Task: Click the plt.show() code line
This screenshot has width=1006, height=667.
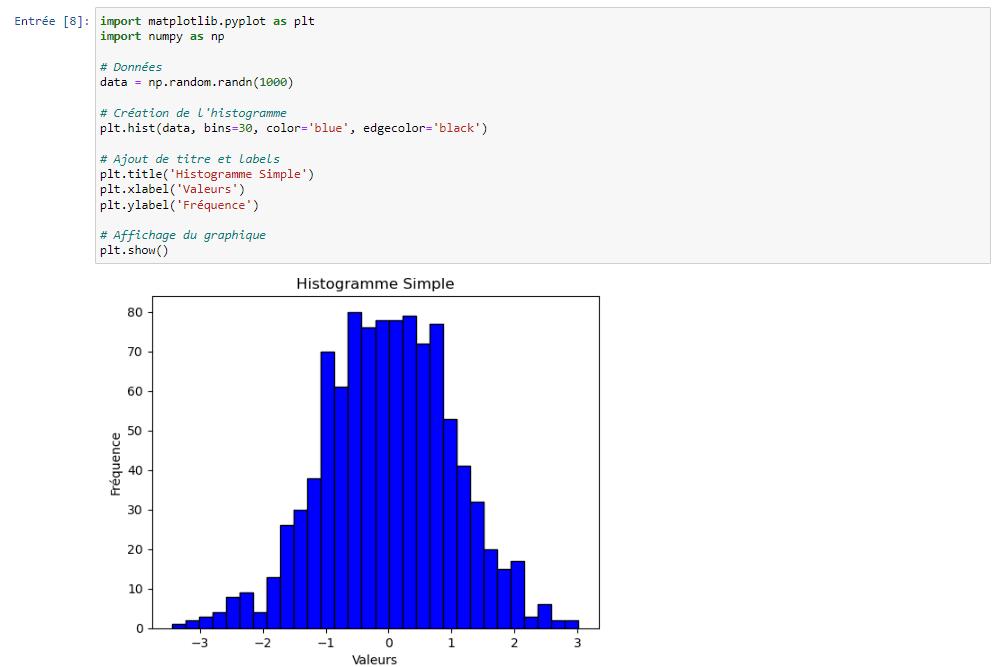Action: point(134,250)
